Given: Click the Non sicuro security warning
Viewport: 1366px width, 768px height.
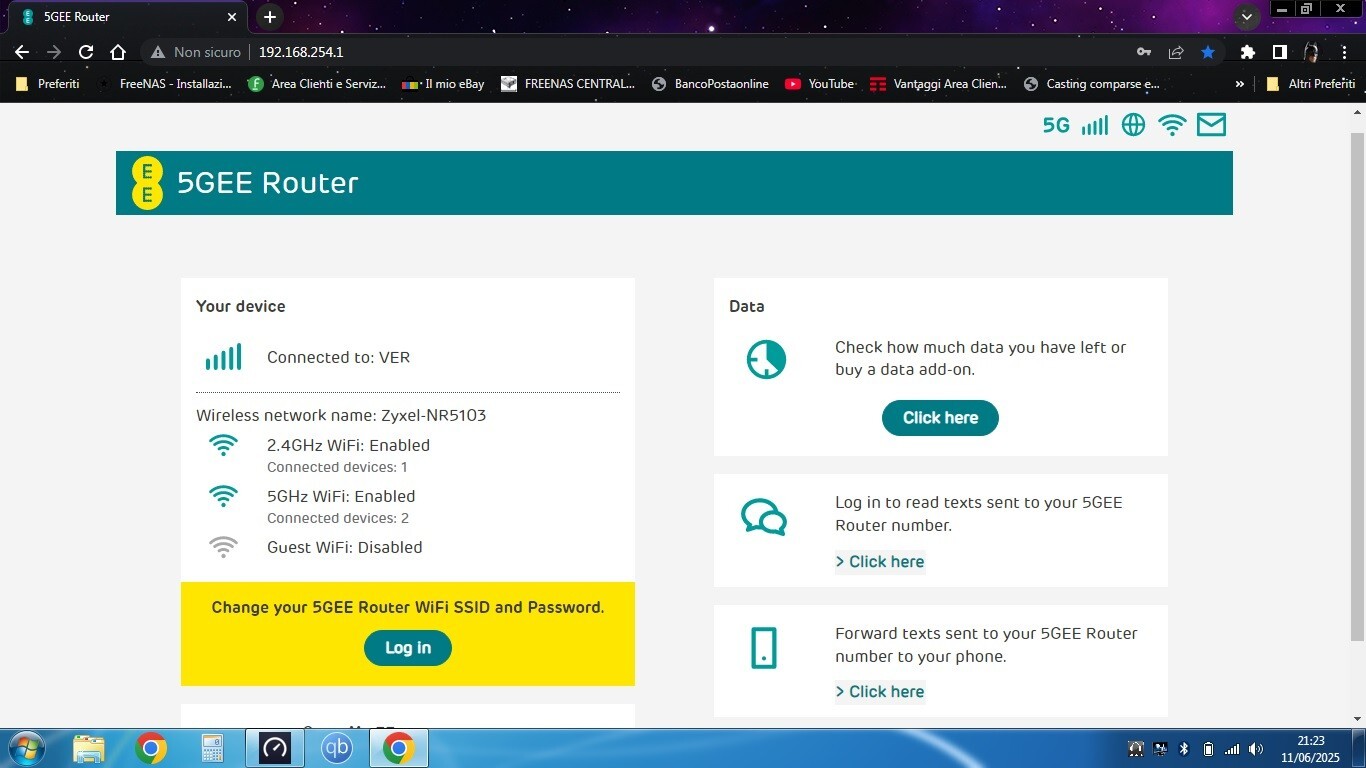Looking at the screenshot, I should coord(196,52).
